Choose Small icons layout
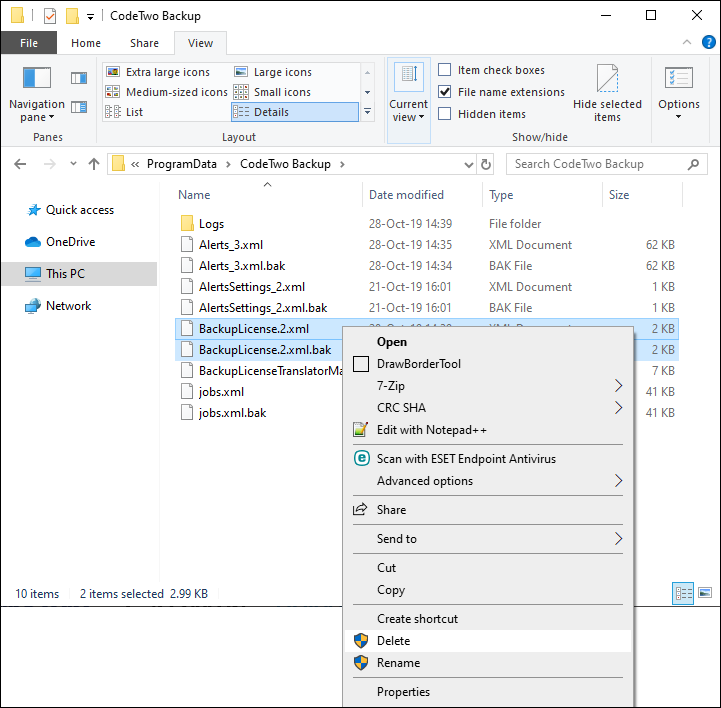 (272, 92)
